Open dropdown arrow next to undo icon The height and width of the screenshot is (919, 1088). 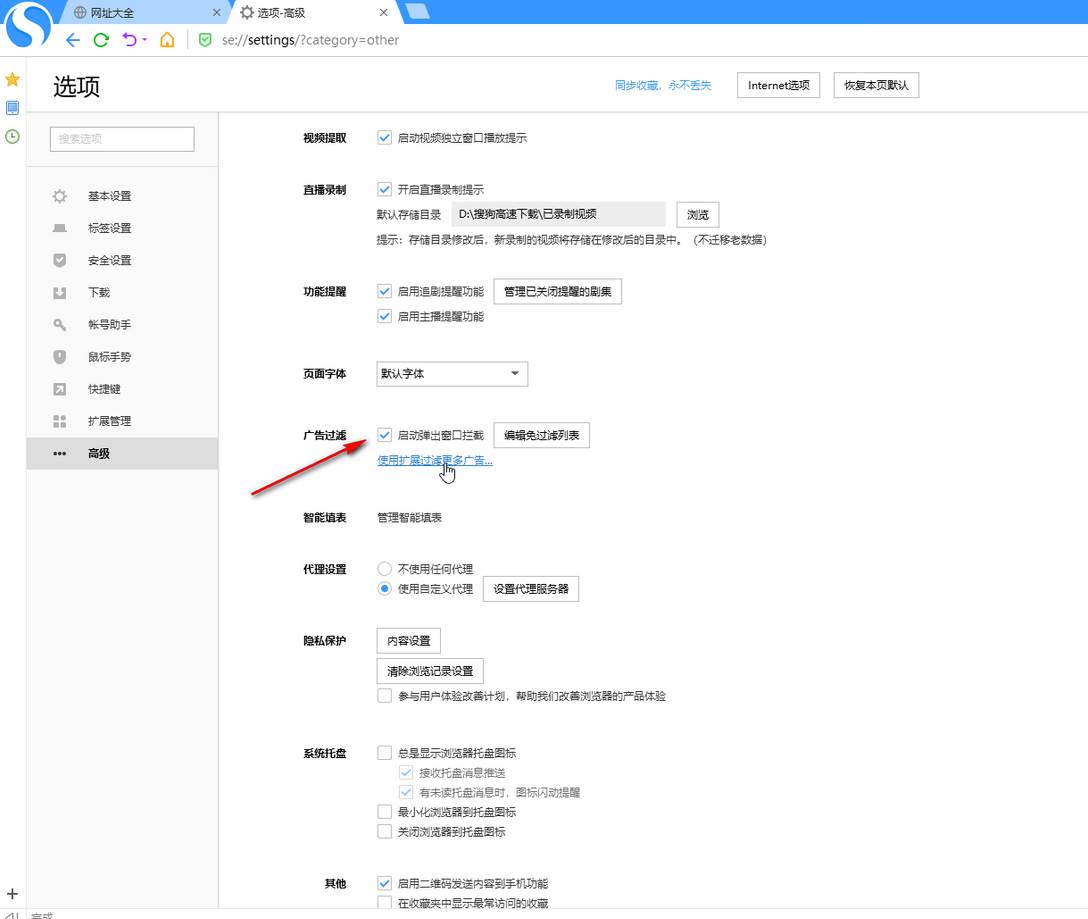pos(144,40)
